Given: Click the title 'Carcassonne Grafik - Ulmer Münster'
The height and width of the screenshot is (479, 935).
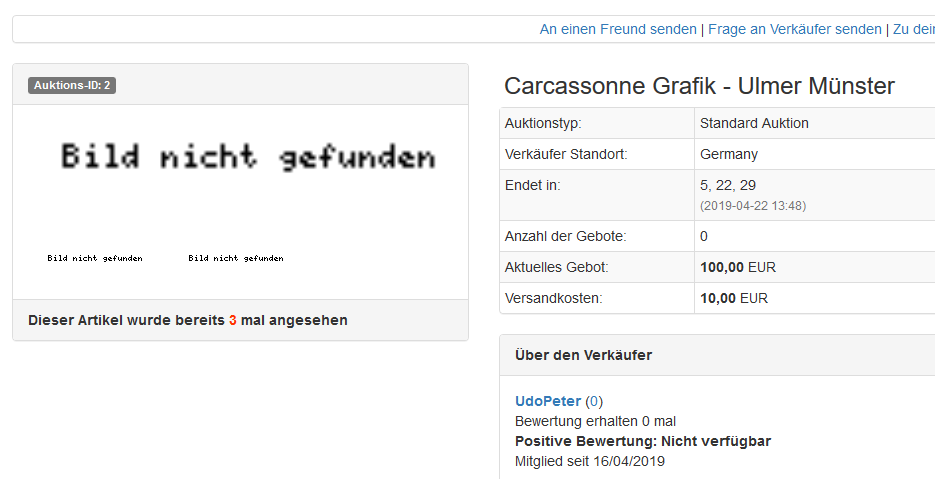Looking at the screenshot, I should 699,86.
